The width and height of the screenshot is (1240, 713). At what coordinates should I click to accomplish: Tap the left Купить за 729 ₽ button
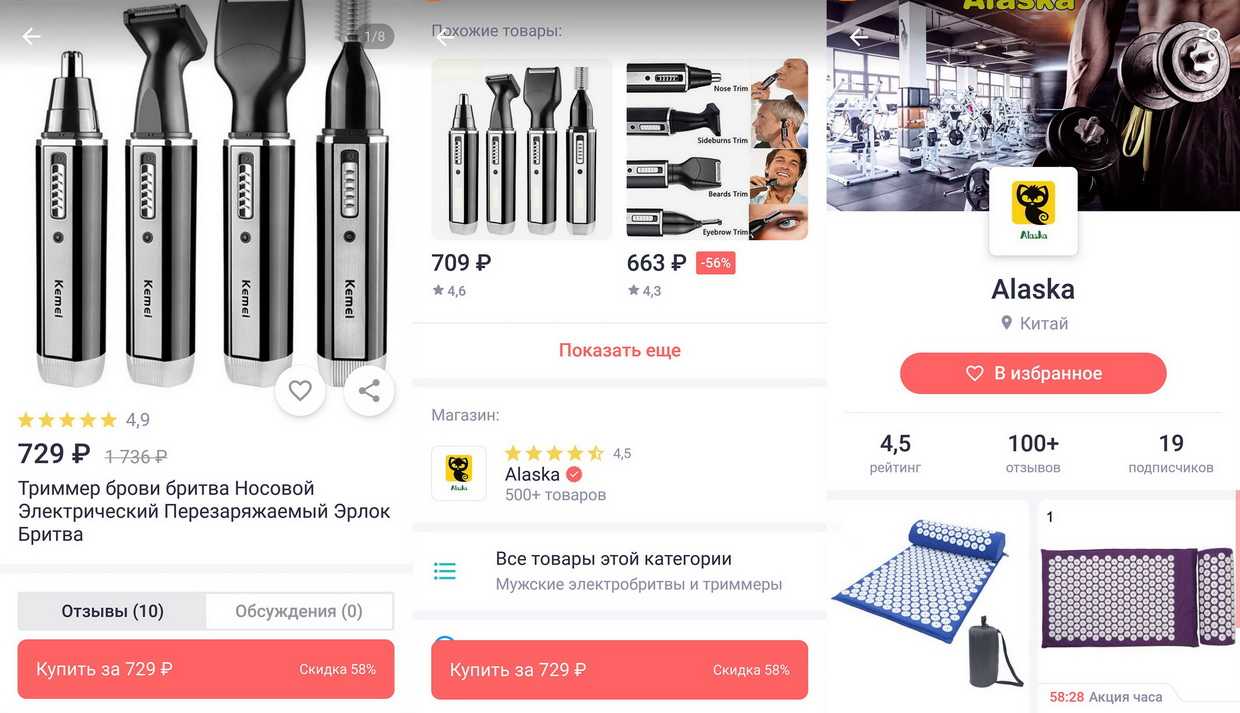(x=206, y=669)
